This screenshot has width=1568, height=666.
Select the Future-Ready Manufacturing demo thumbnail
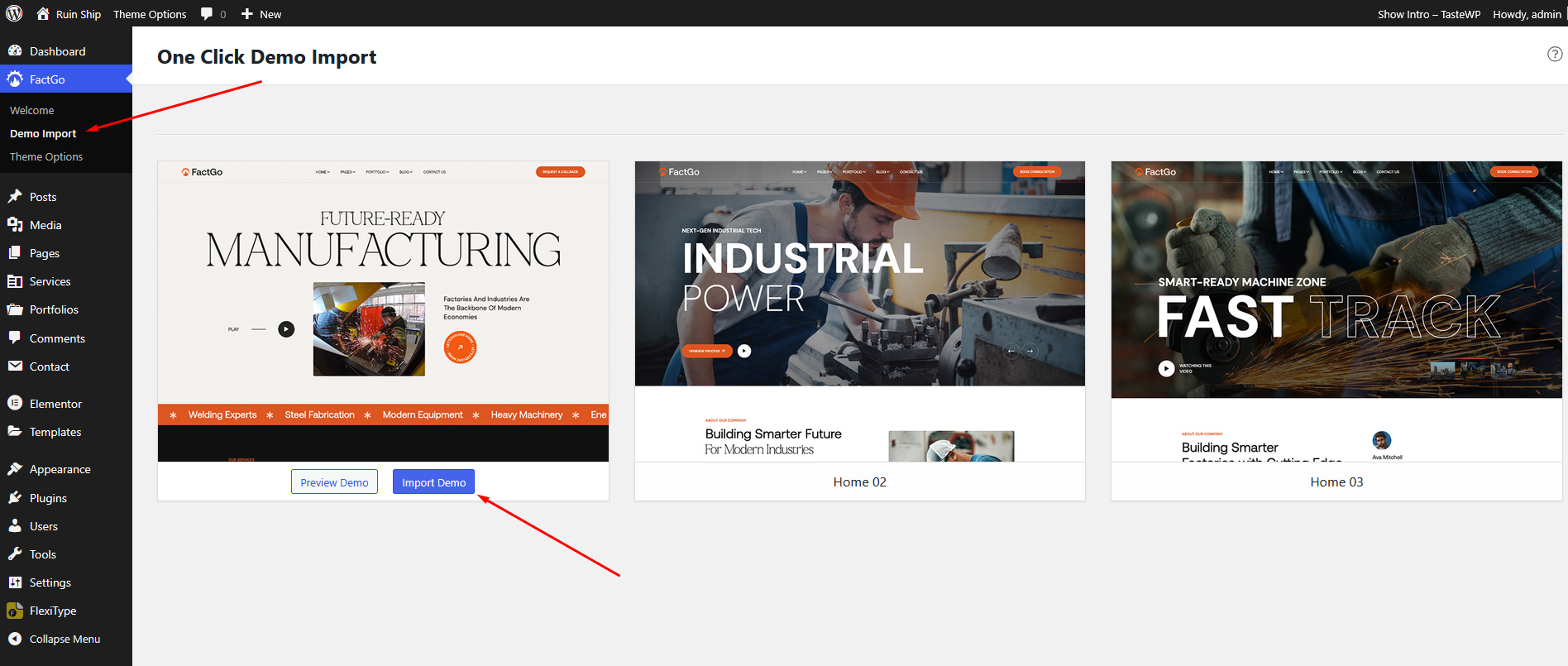(383, 311)
